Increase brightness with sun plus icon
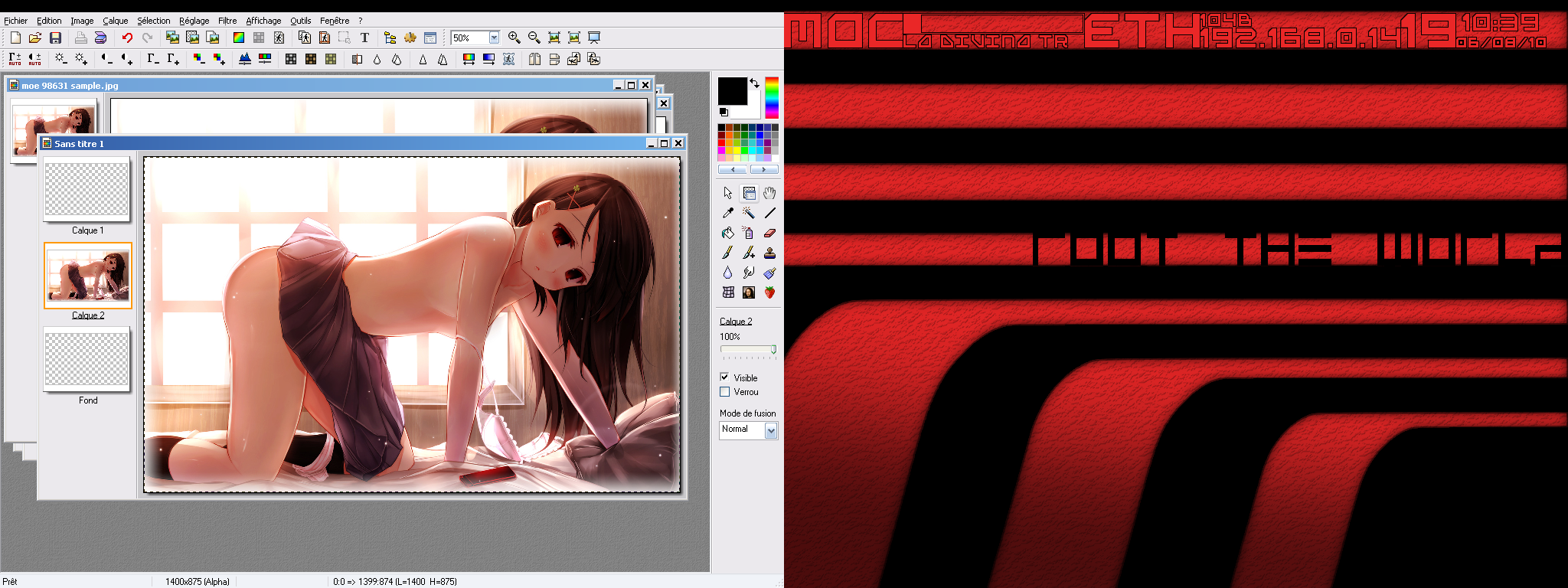This screenshot has width=1568, height=588. pos(80,59)
